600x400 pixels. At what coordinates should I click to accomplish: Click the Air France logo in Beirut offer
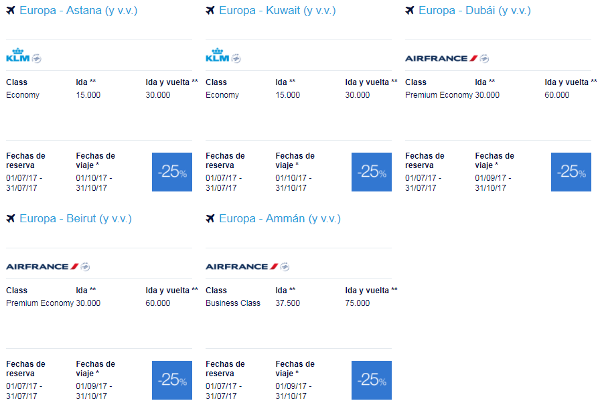pyautogui.click(x=42, y=266)
